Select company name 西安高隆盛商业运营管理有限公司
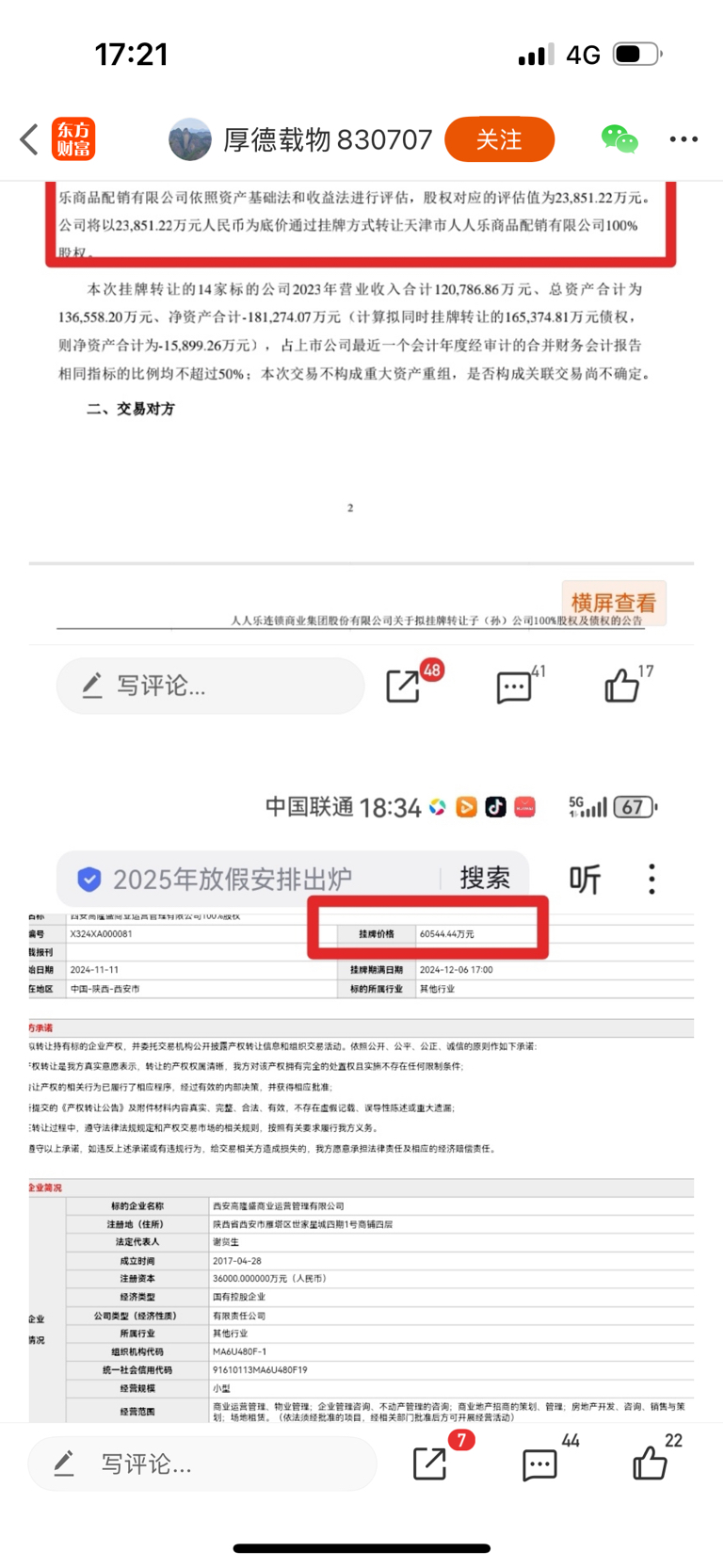This screenshot has width=724, height=1568. pos(279,1205)
